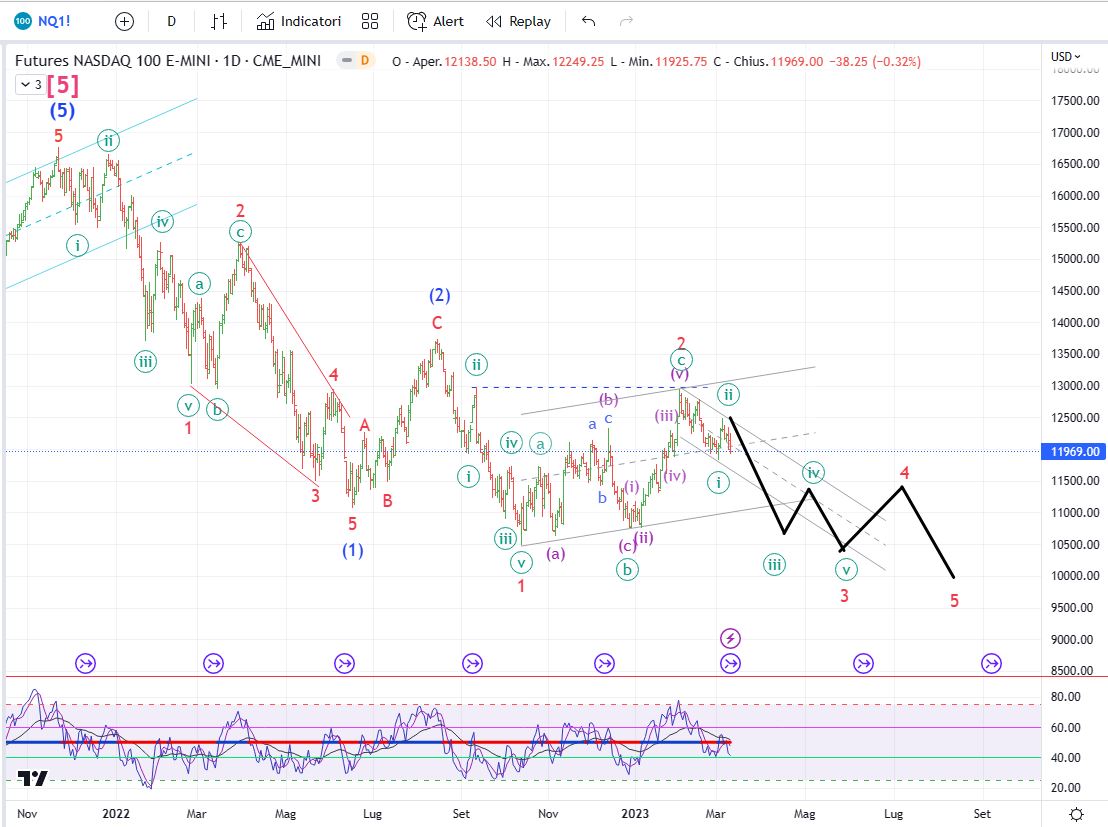The image size is (1108, 827).
Task: Open the USD currency dropdown
Action: pyautogui.click(x=1066, y=57)
